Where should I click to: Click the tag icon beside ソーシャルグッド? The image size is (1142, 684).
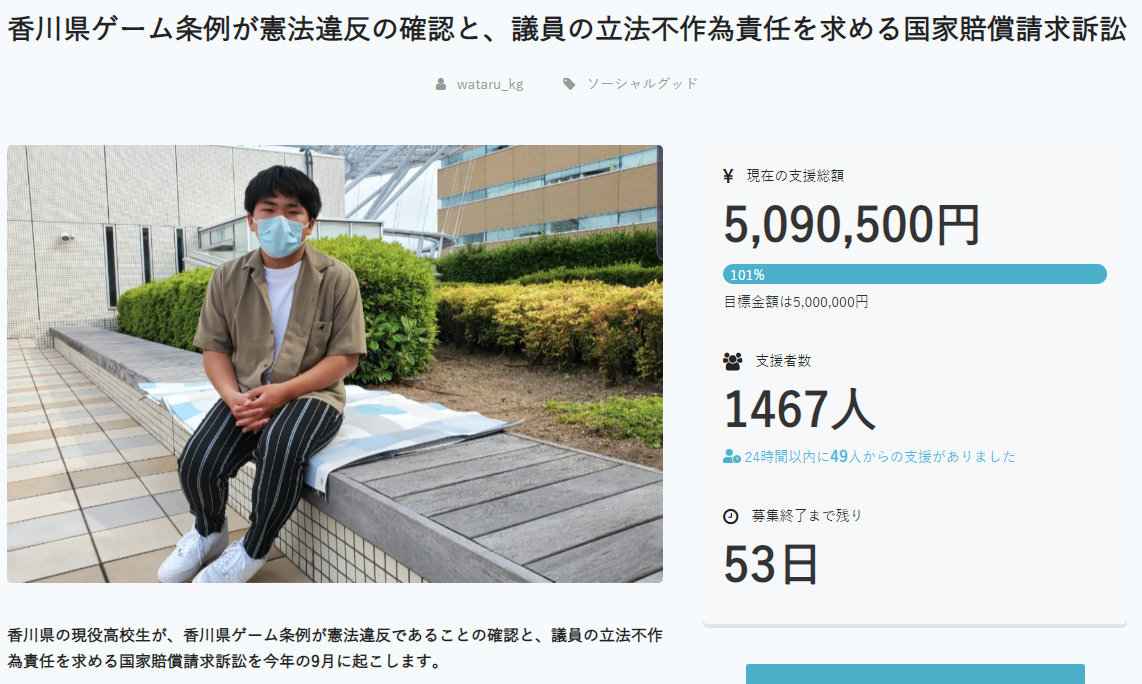coord(569,84)
